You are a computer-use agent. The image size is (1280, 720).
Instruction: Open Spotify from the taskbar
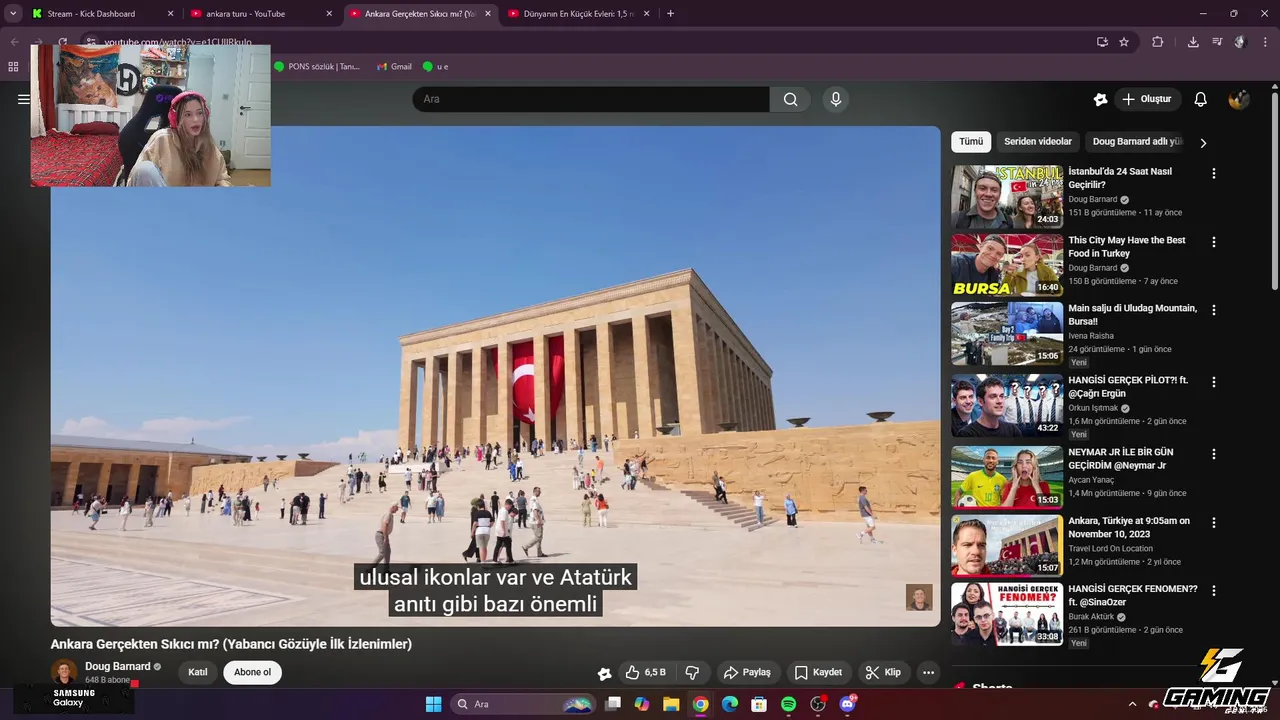click(788, 704)
